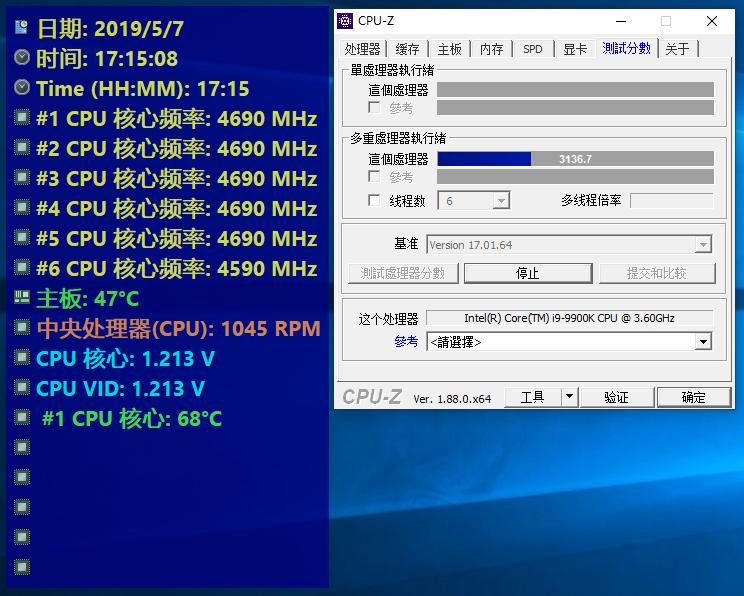
Task: Open the 线程数 thread count dropdown
Action: point(501,201)
